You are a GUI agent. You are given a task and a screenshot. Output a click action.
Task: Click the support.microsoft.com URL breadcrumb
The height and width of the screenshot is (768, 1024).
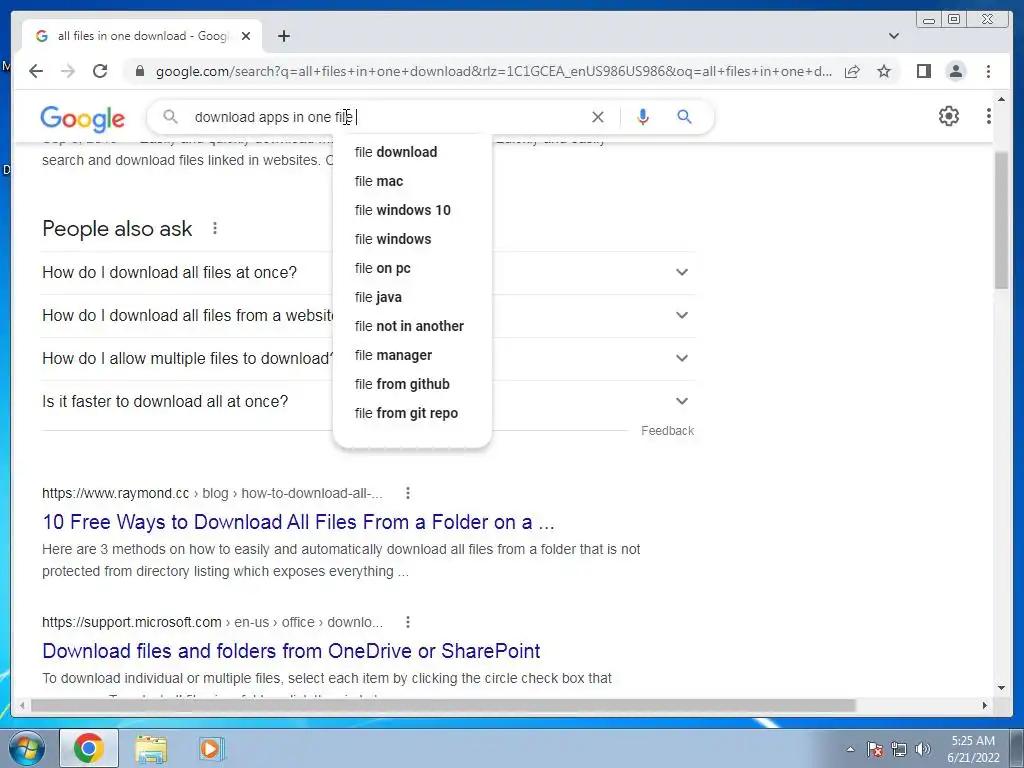tap(212, 622)
